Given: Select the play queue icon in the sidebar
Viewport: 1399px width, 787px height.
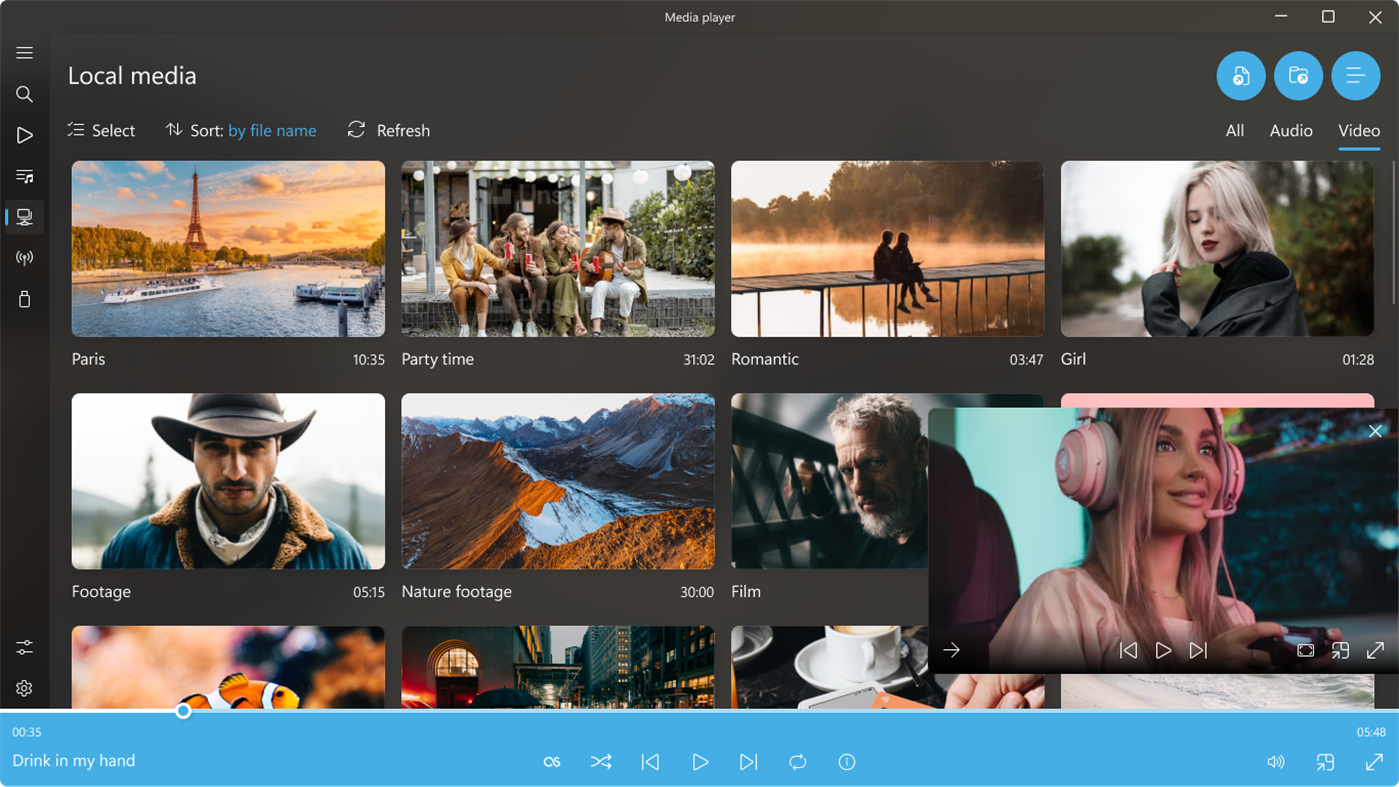Looking at the screenshot, I should pyautogui.click(x=24, y=134).
